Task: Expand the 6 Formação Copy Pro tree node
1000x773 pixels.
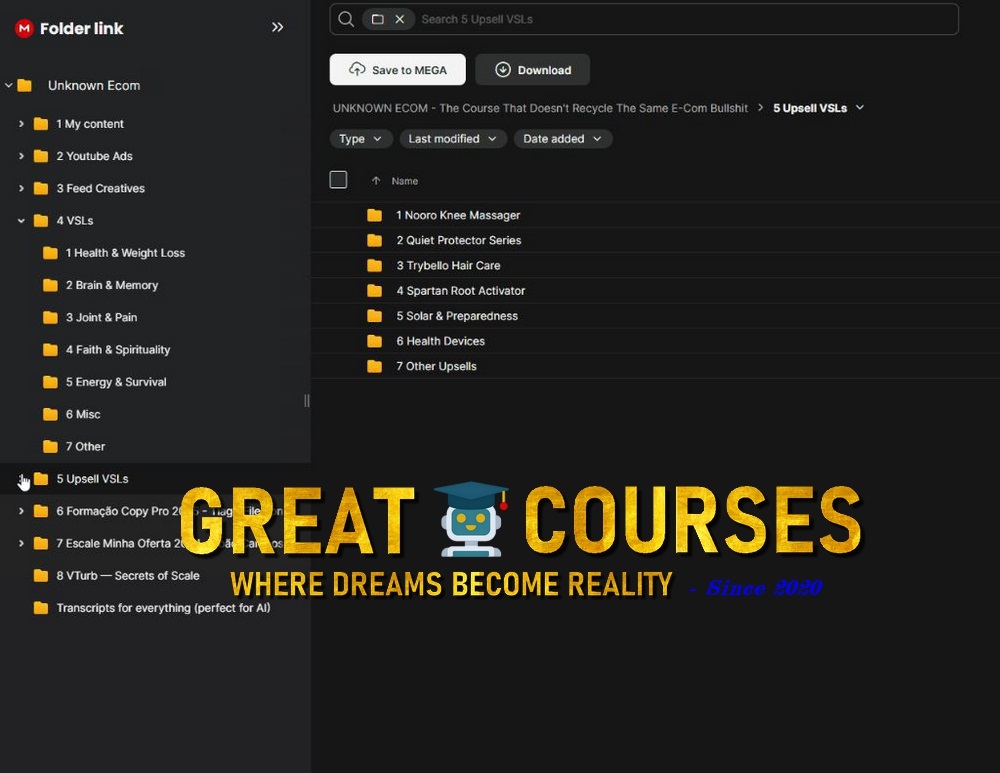Action: (21, 511)
